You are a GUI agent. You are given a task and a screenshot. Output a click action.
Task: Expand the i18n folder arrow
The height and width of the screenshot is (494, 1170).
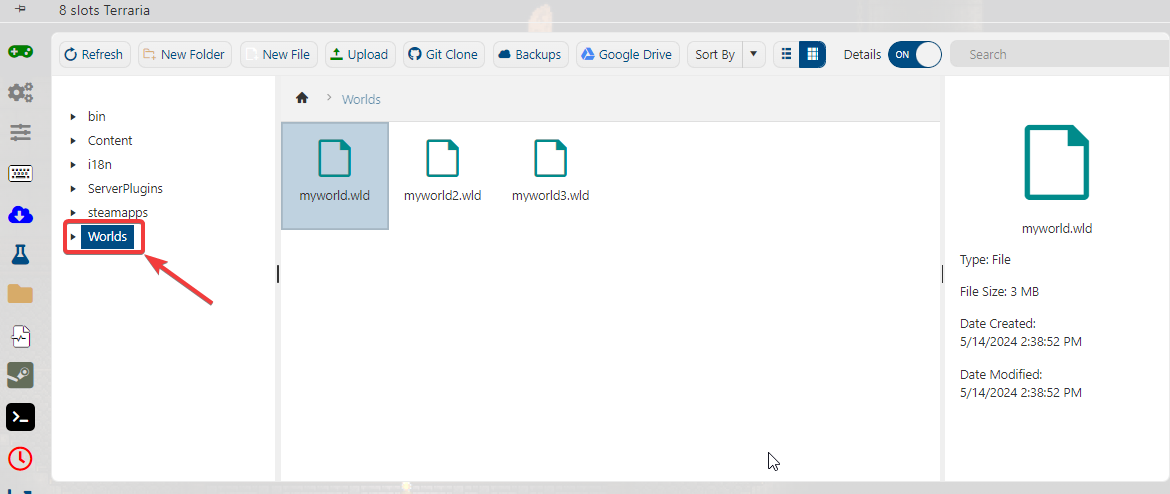click(x=73, y=164)
